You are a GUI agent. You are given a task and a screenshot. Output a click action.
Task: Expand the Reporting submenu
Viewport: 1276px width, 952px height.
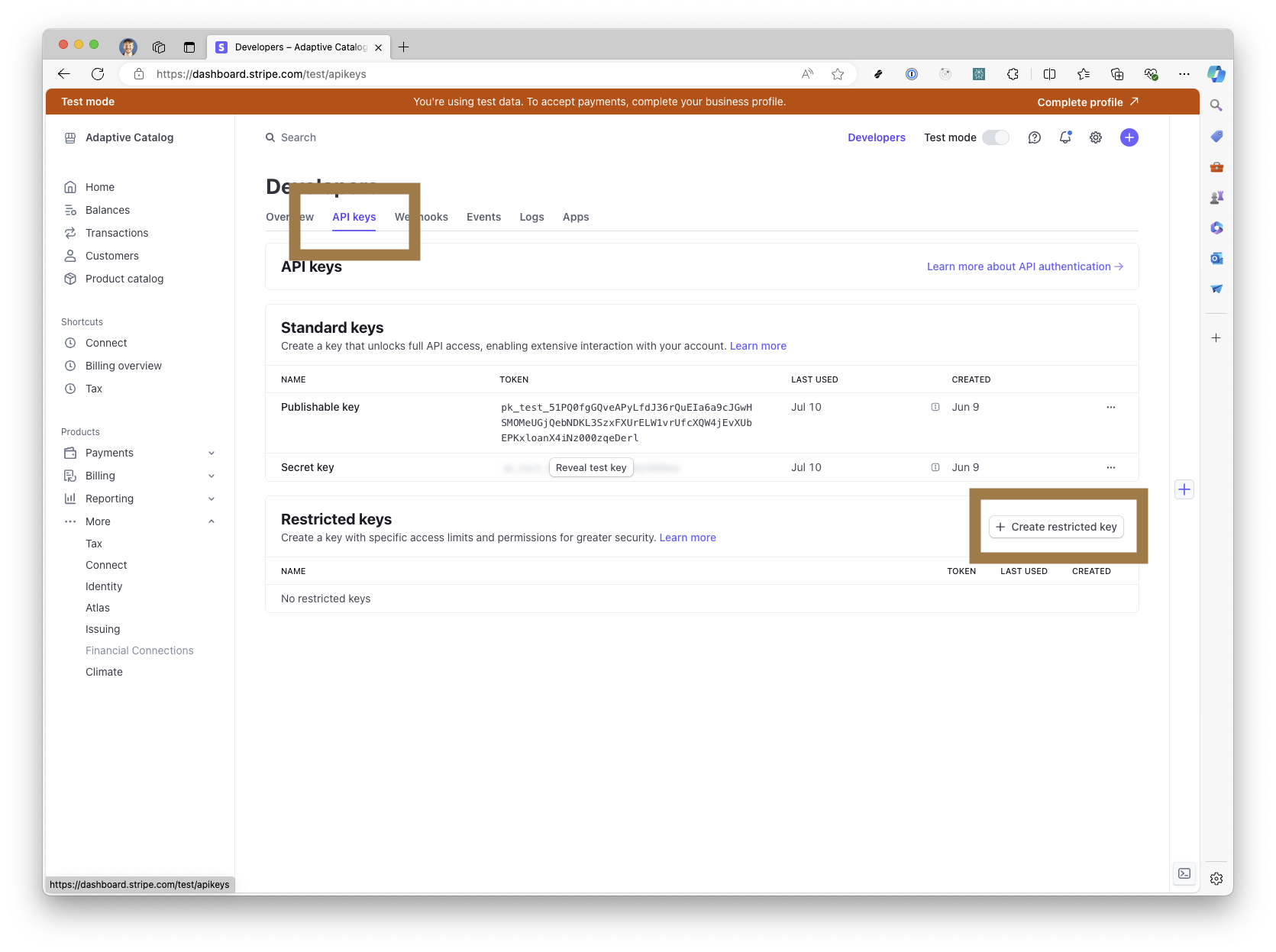212,499
